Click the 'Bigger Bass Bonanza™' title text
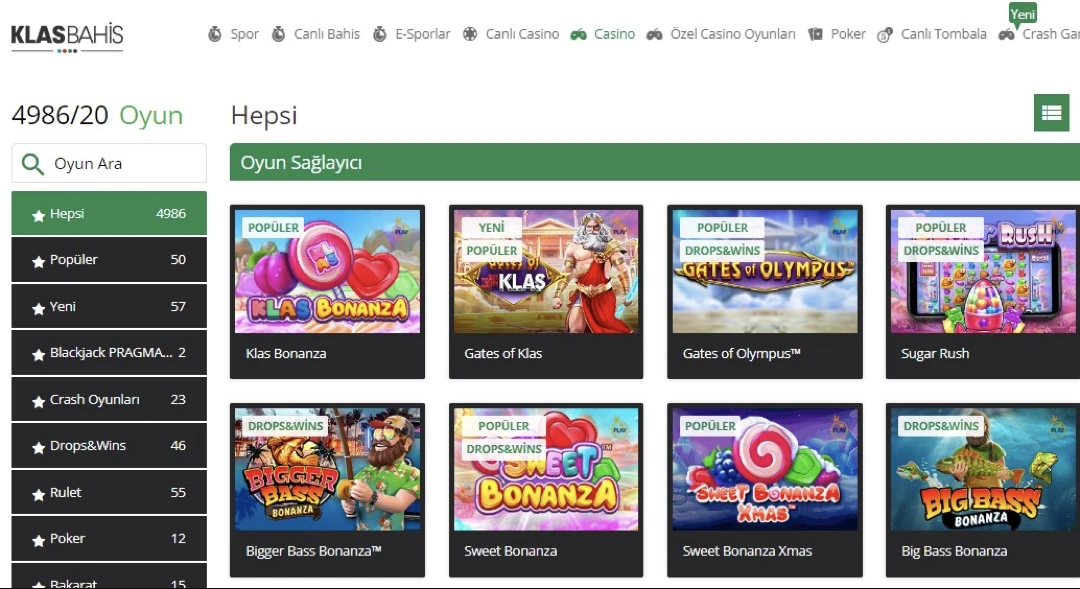 click(313, 551)
